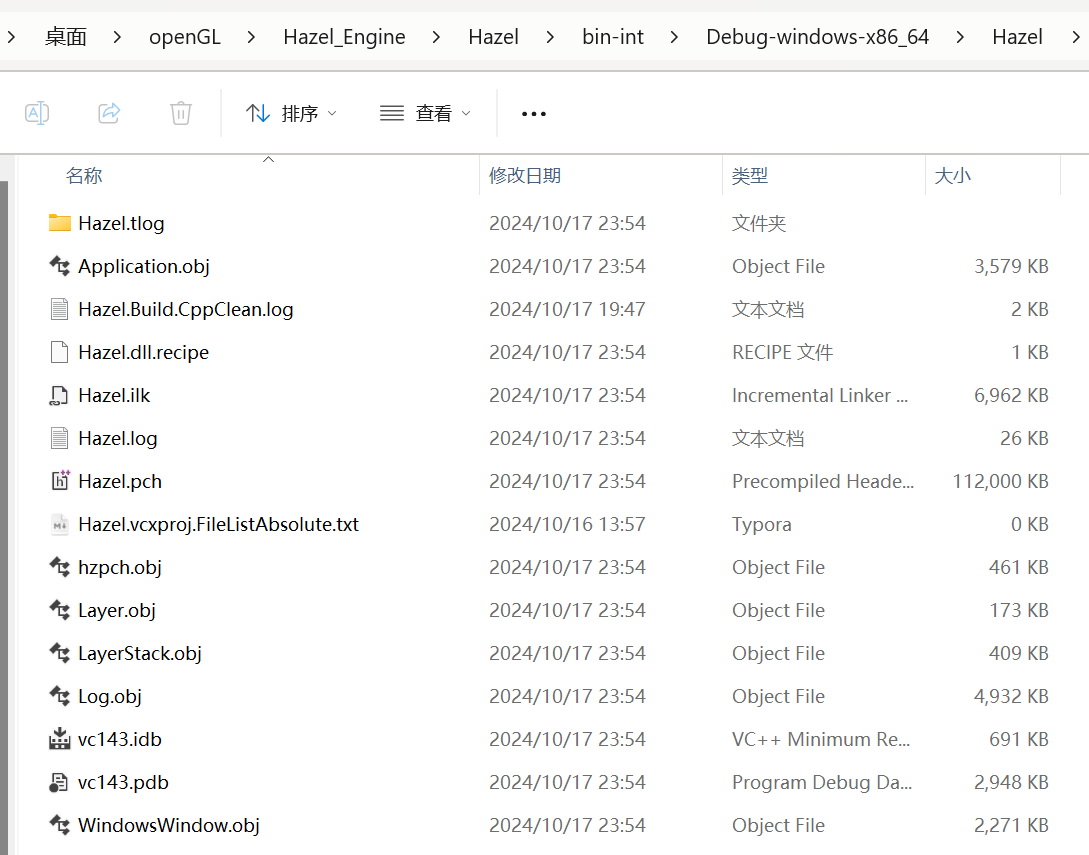
Task: Select the Application.obj file
Action: tap(144, 266)
